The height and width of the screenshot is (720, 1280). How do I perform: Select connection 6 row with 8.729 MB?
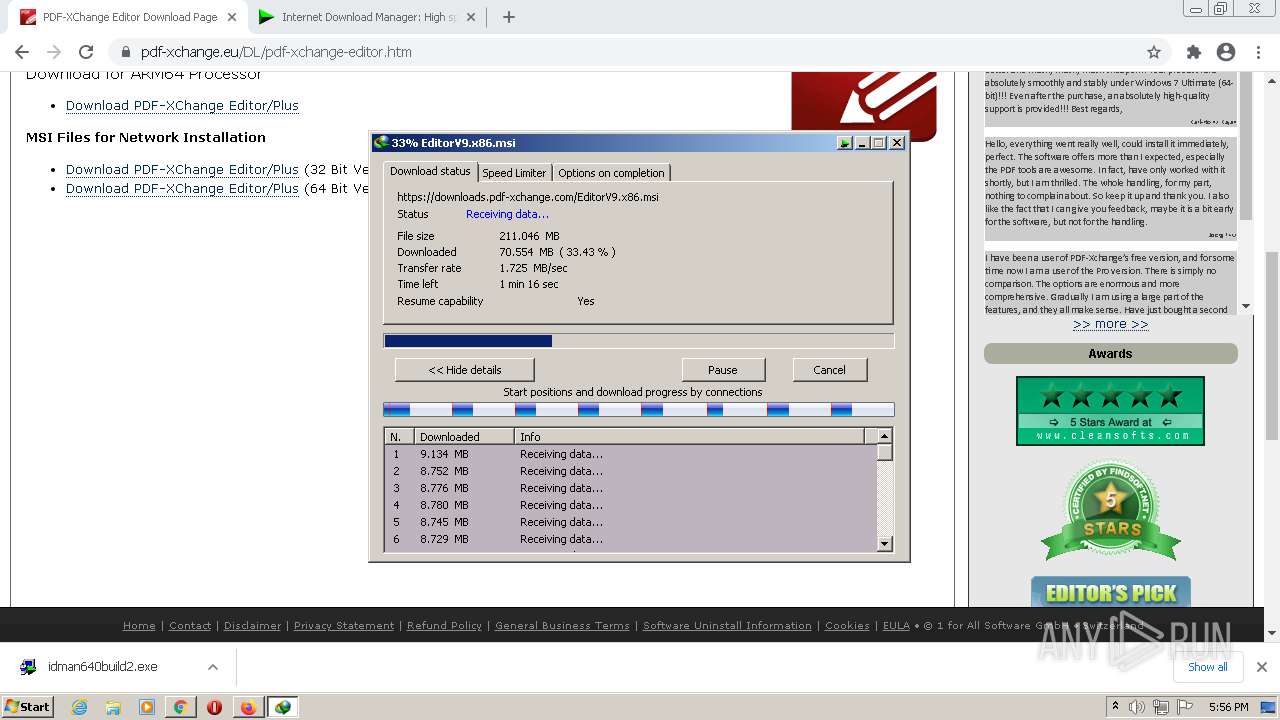630,539
